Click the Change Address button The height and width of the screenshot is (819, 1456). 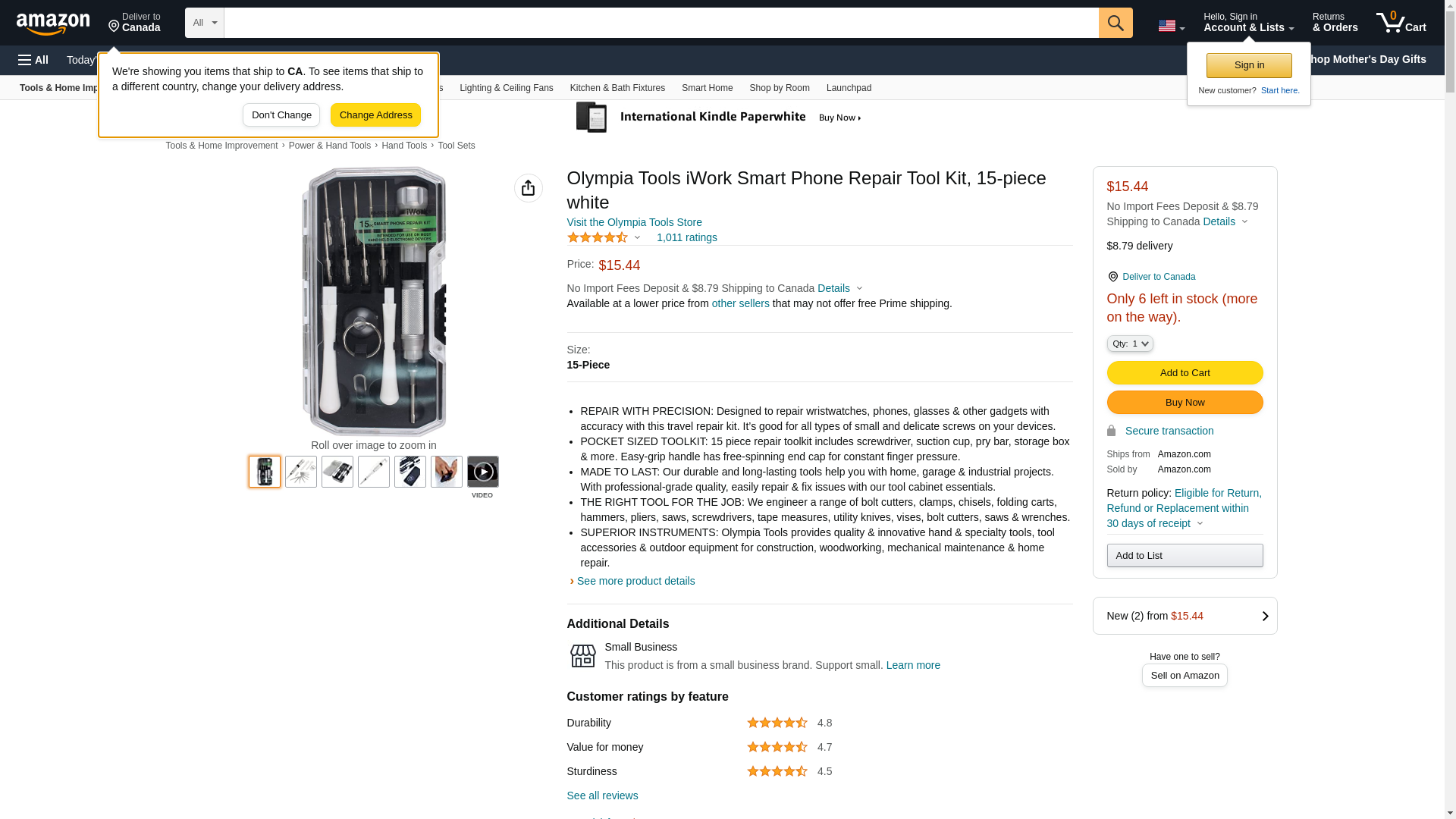click(375, 115)
